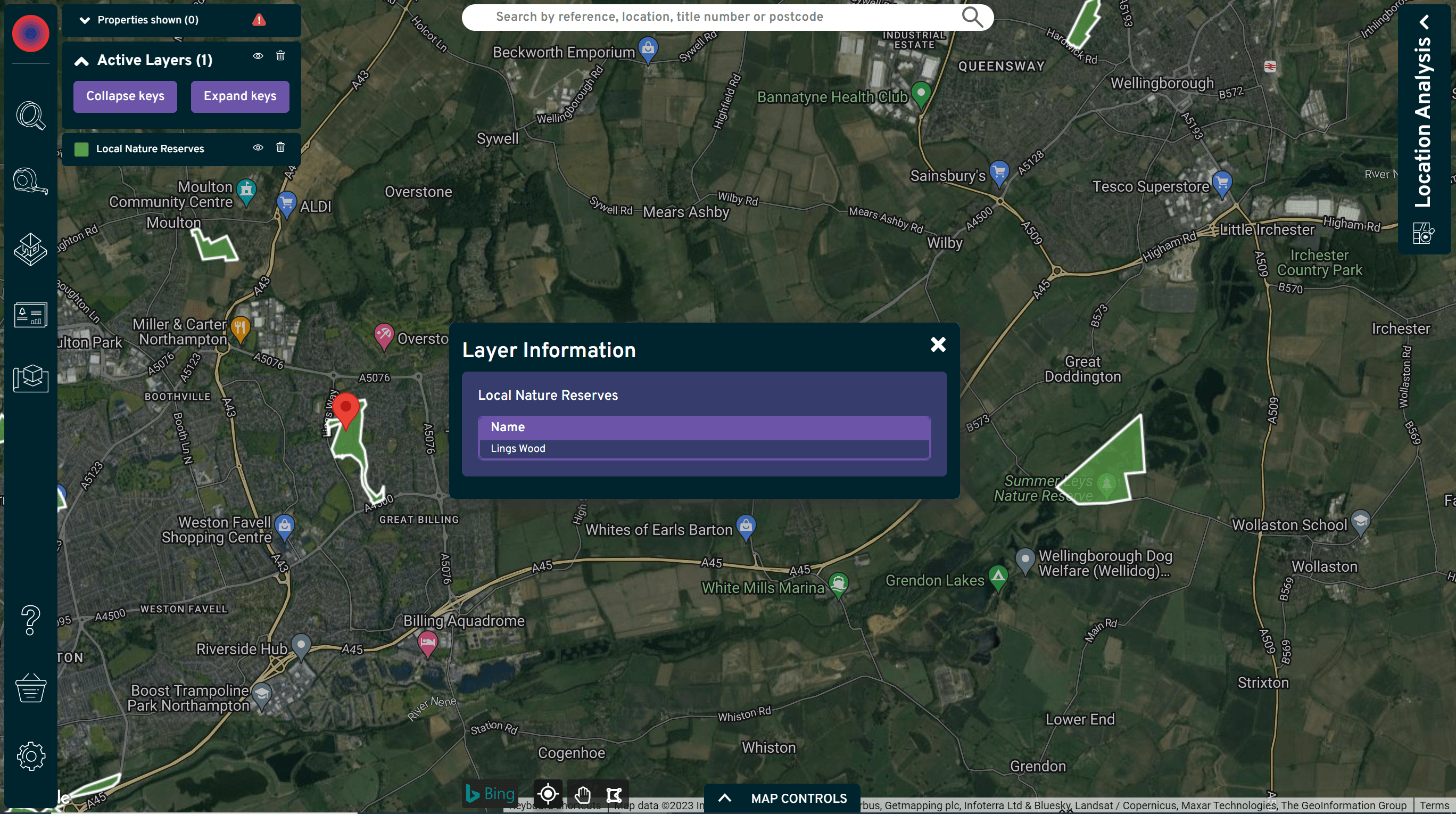Expand the Properties shown panel

85,20
